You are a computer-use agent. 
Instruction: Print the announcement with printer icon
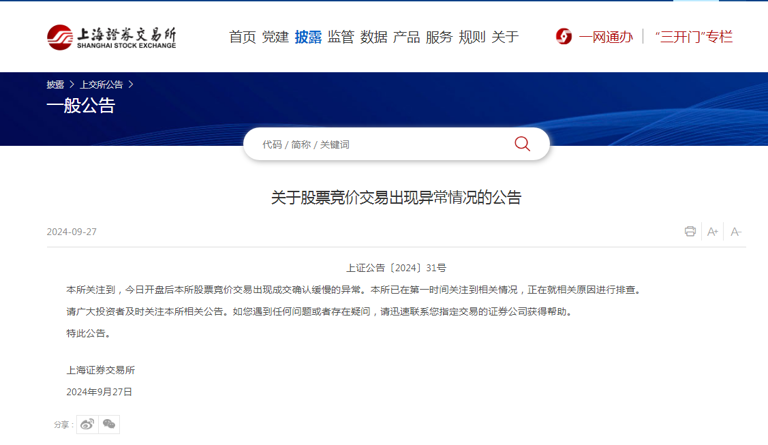click(x=690, y=232)
